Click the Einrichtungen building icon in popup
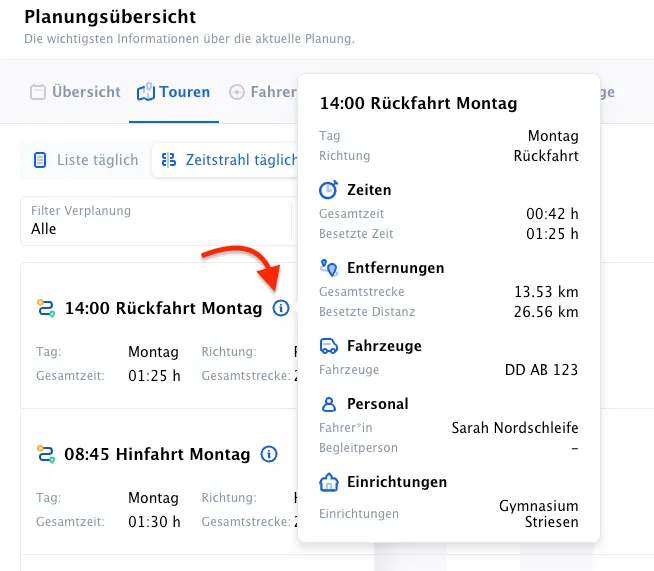The width and height of the screenshot is (654, 571). click(x=329, y=482)
